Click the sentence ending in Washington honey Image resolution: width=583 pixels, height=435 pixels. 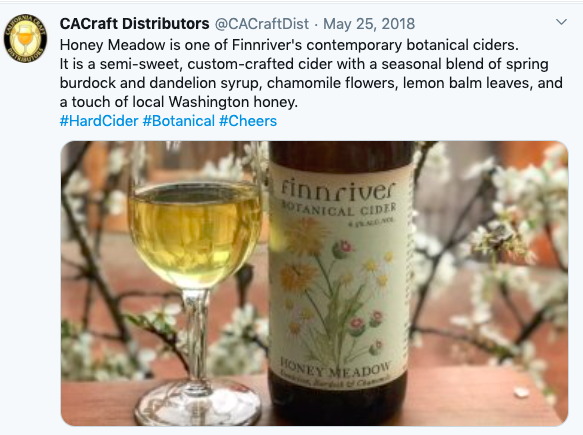179,102
